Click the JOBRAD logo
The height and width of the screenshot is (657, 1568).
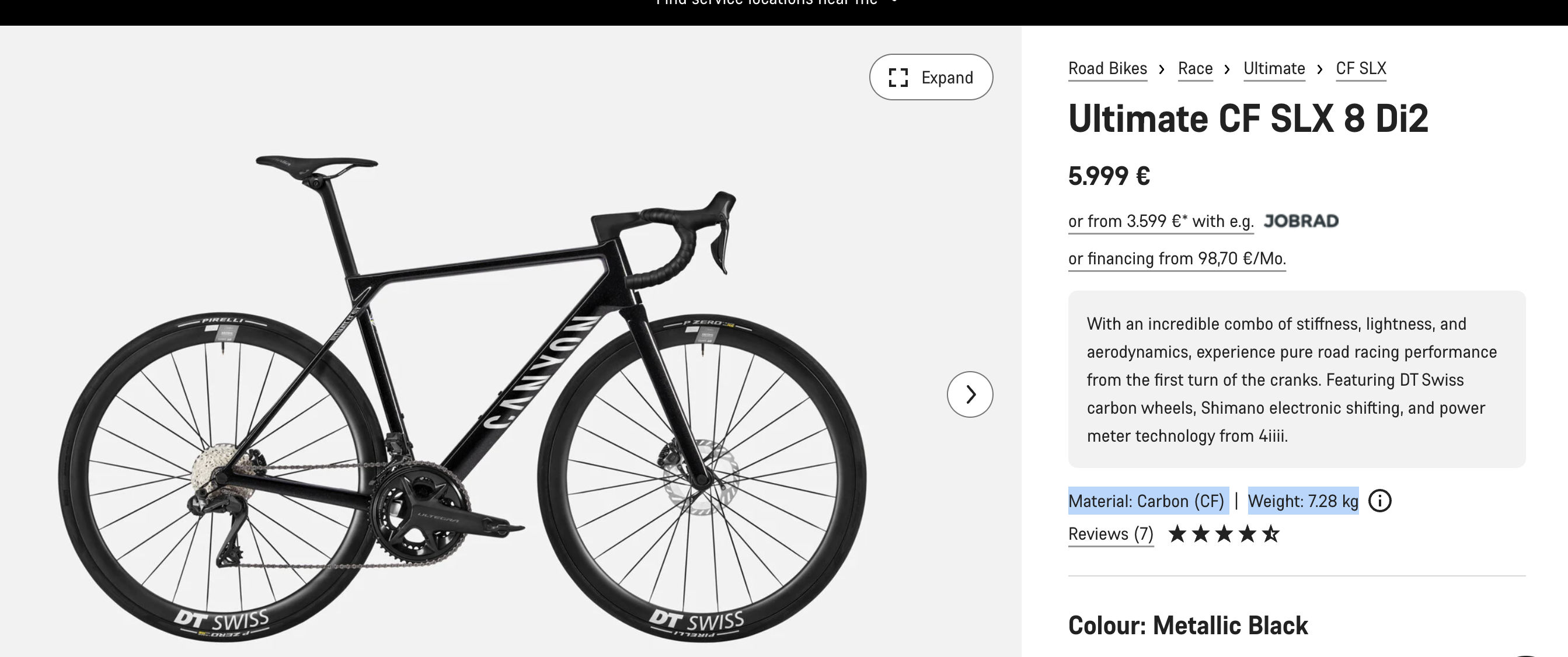pyautogui.click(x=1301, y=221)
